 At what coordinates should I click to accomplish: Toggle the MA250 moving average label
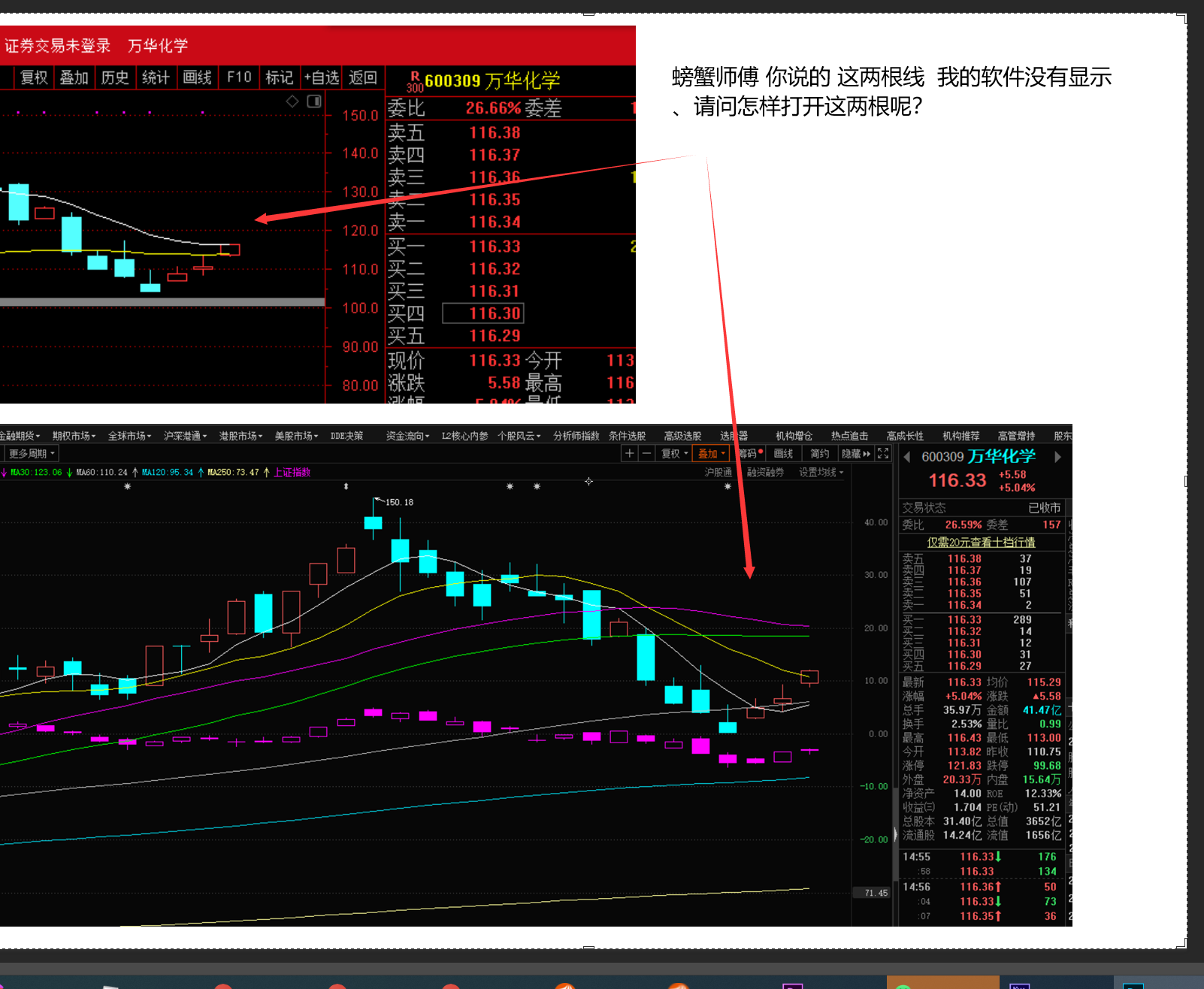click(233, 472)
